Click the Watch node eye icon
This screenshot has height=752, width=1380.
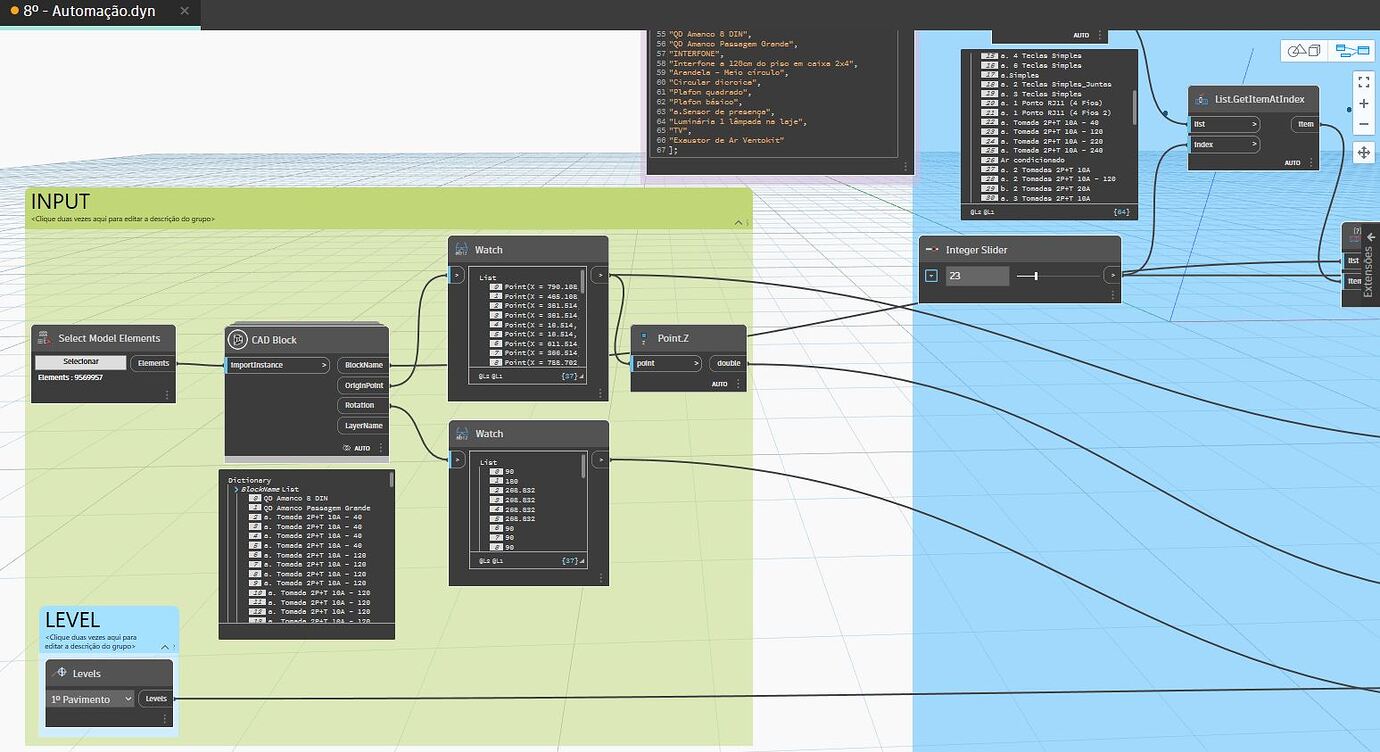click(x=461, y=249)
